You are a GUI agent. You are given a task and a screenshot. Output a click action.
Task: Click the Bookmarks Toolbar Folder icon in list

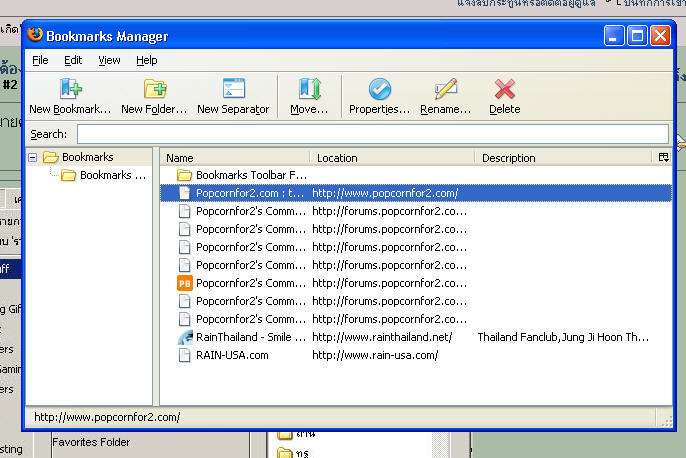(184, 175)
